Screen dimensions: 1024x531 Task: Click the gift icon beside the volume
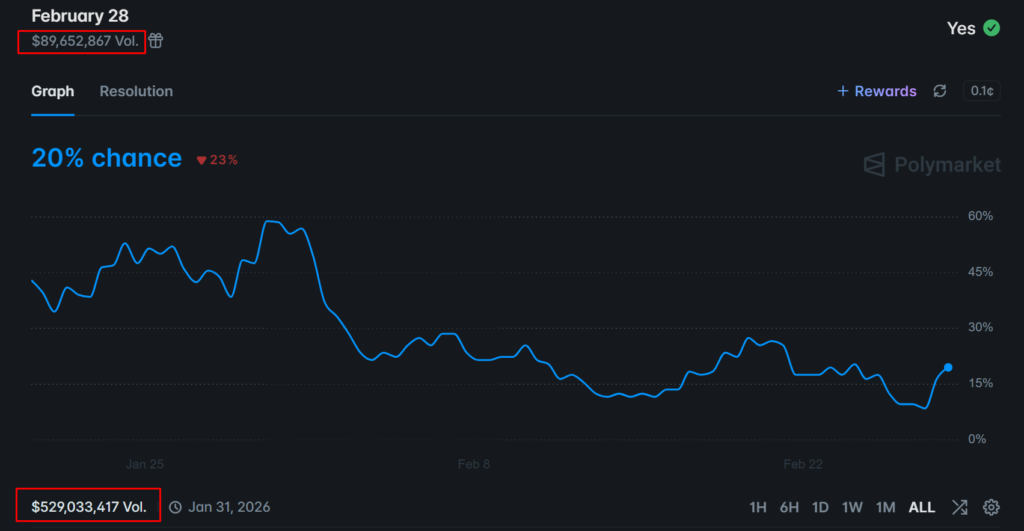(156, 41)
